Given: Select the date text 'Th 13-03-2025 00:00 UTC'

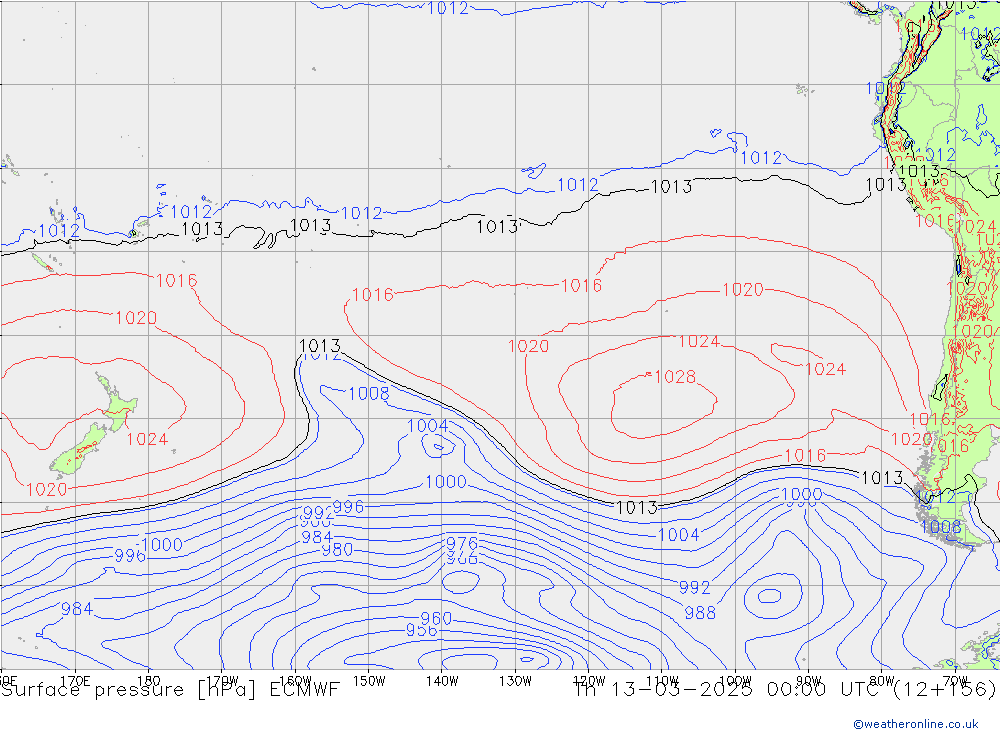Looking at the screenshot, I should pyautogui.click(x=729, y=690).
